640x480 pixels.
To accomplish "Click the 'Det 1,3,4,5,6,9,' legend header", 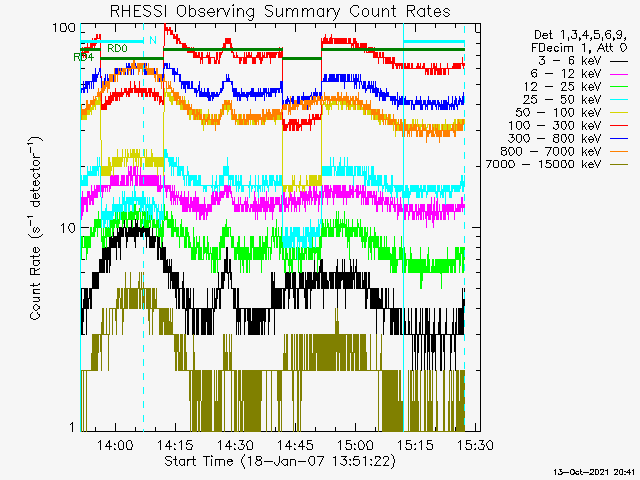I will (x=580, y=35).
